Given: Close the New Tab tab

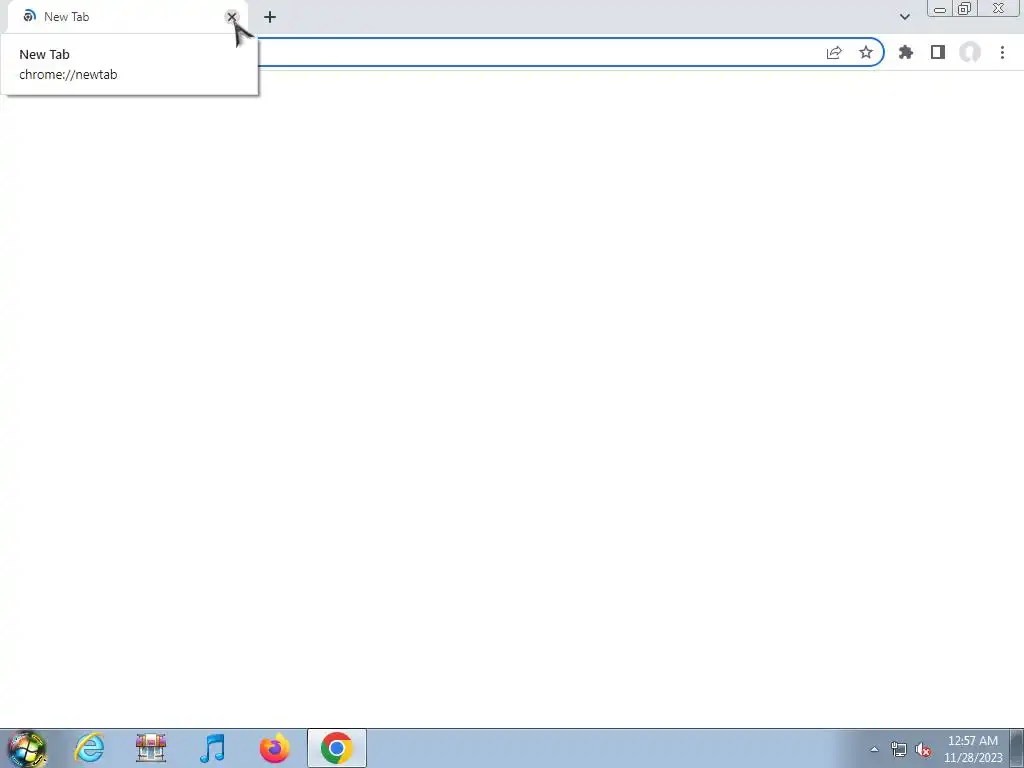Looking at the screenshot, I should (231, 17).
